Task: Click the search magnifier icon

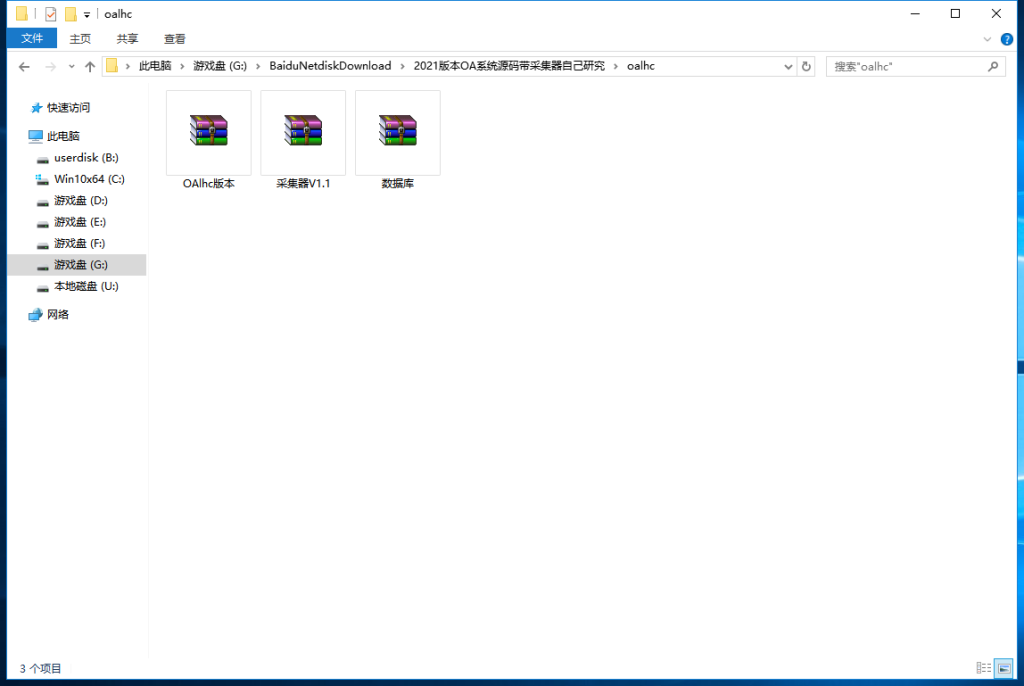Action: point(993,67)
